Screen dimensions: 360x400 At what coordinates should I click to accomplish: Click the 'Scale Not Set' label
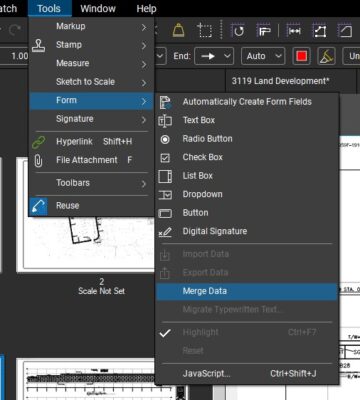(102, 291)
